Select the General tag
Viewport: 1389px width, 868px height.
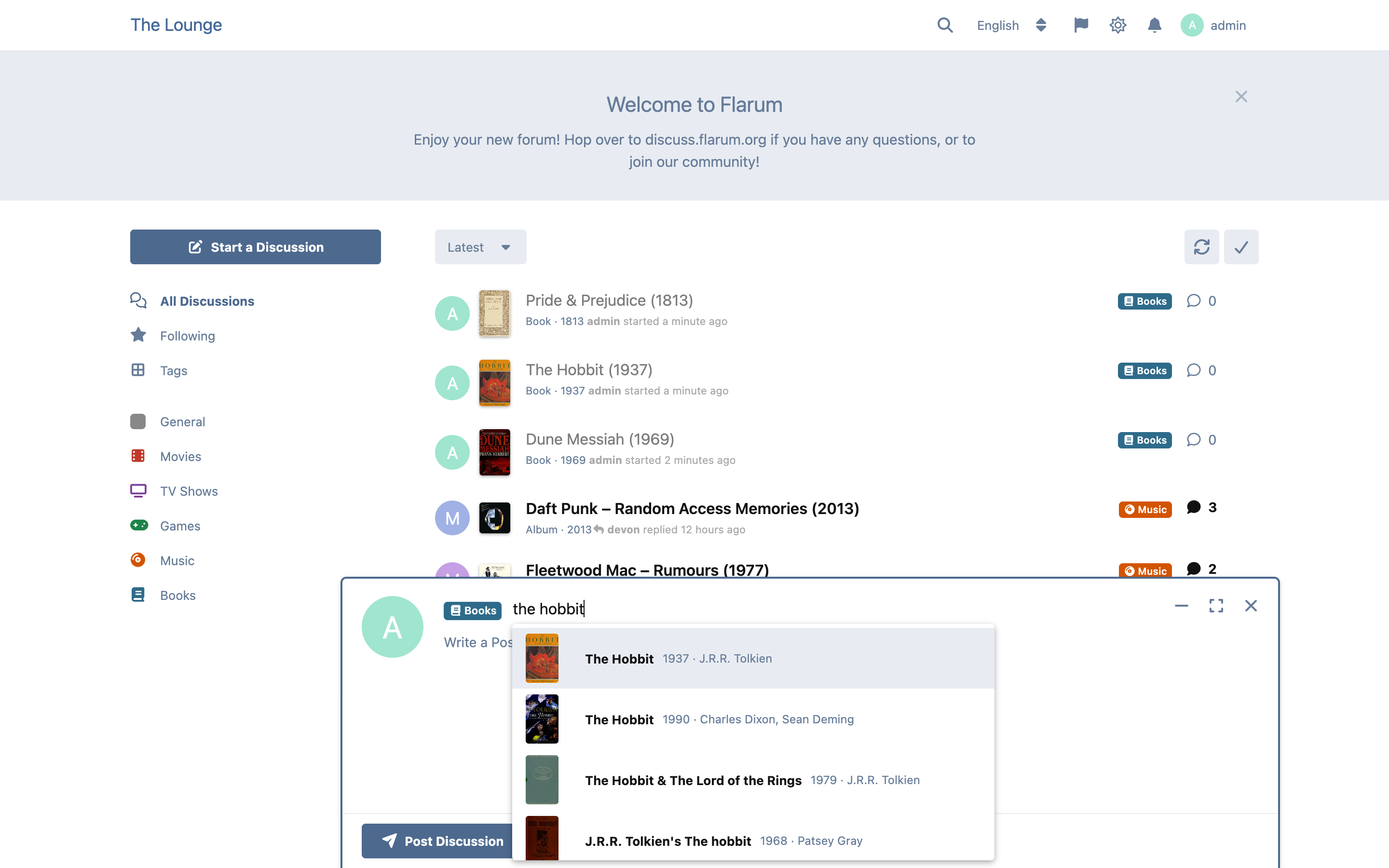[168, 422]
